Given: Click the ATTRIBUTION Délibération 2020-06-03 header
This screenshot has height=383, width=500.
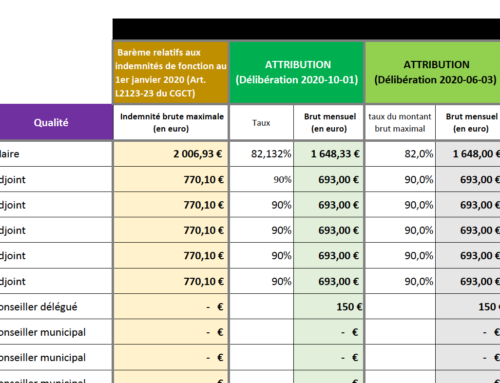Looking at the screenshot, I should coord(433,72).
